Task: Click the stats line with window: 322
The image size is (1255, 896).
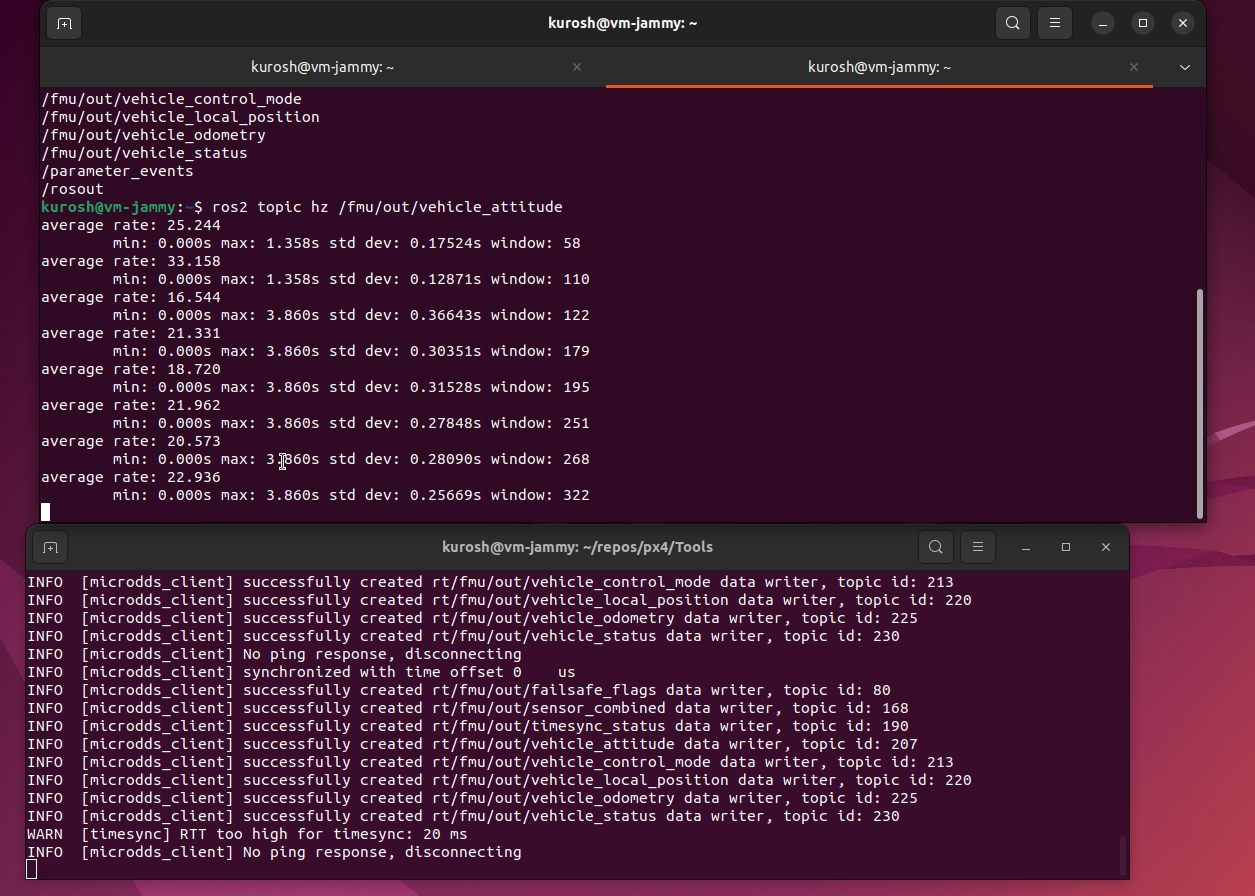Action: [351, 495]
